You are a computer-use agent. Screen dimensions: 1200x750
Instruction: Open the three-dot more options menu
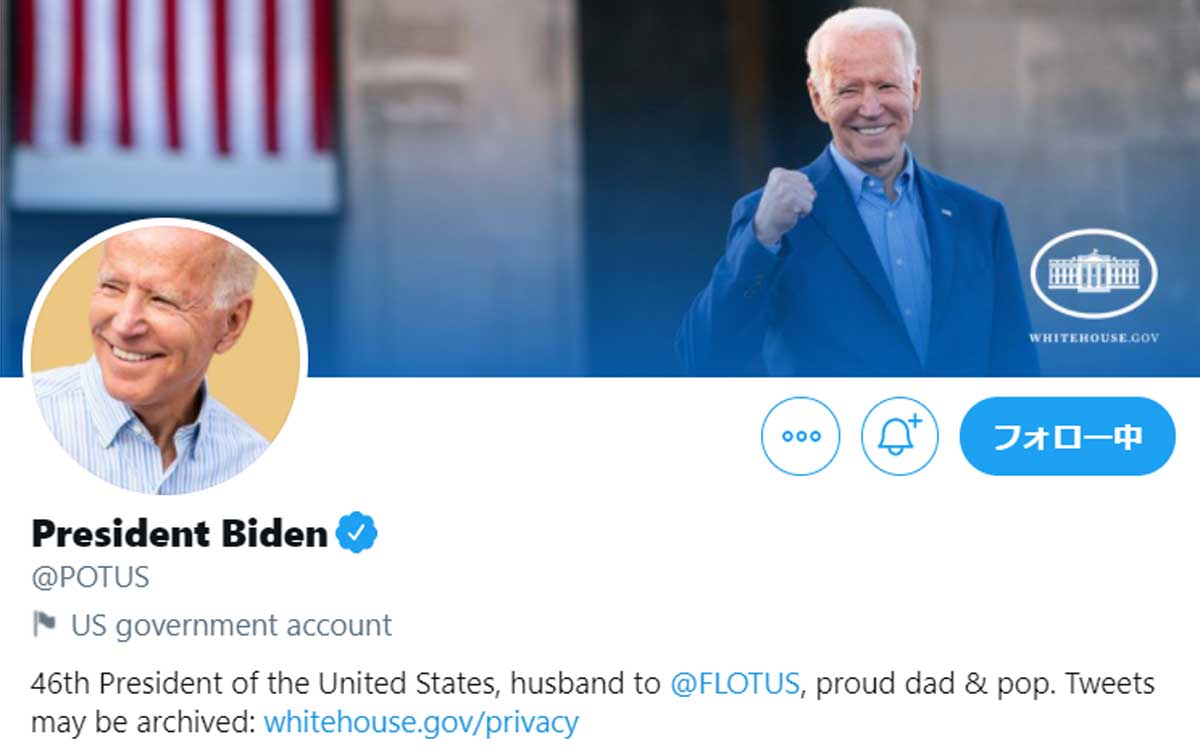(x=800, y=436)
